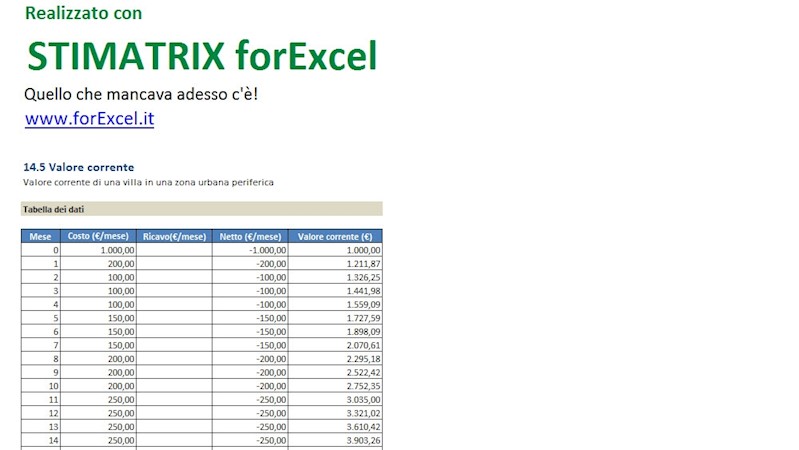
Task: Select Valore corrente 1.000,00 in Mese 0 row
Action: [335, 250]
